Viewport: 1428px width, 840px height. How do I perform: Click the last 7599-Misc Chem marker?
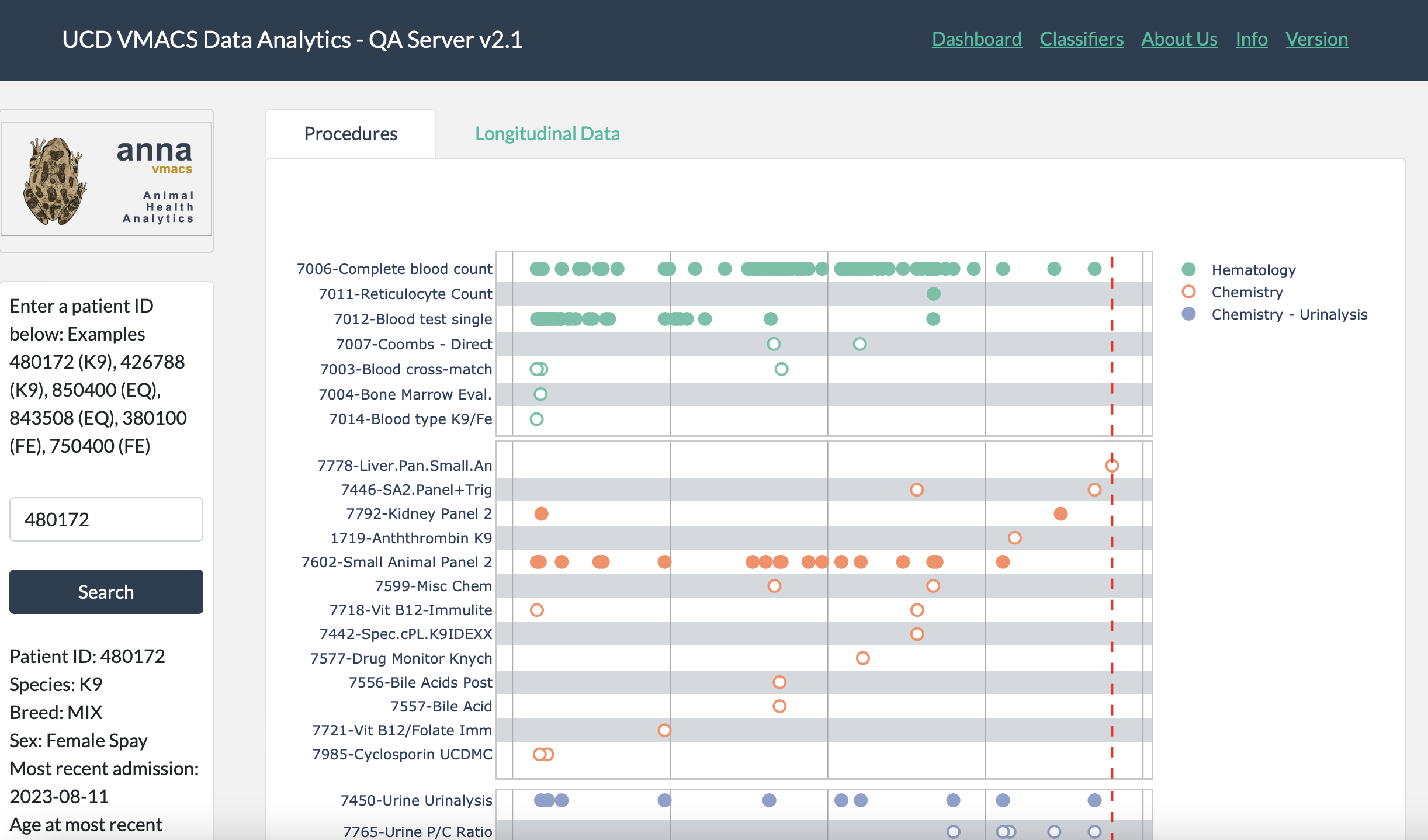click(x=933, y=586)
